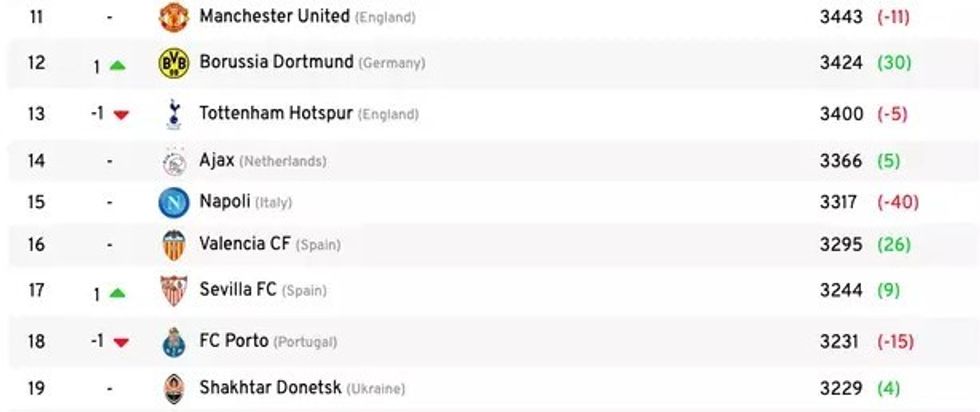Click the Tottenham Hotspur crest icon
The image size is (980, 412).
173,114
